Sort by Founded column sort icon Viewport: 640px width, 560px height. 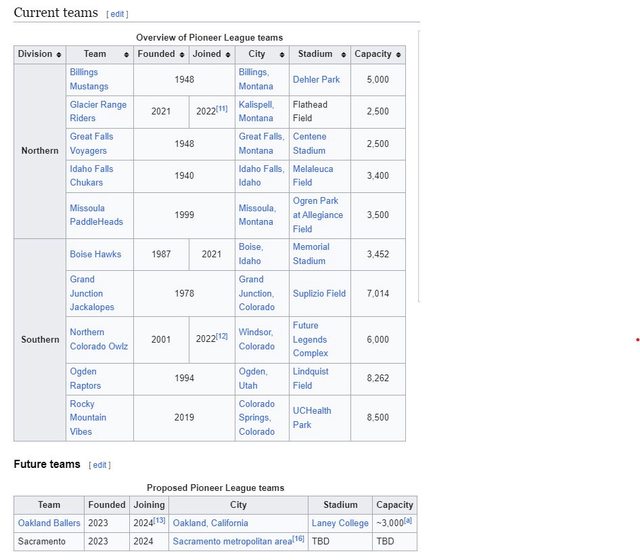(182, 54)
